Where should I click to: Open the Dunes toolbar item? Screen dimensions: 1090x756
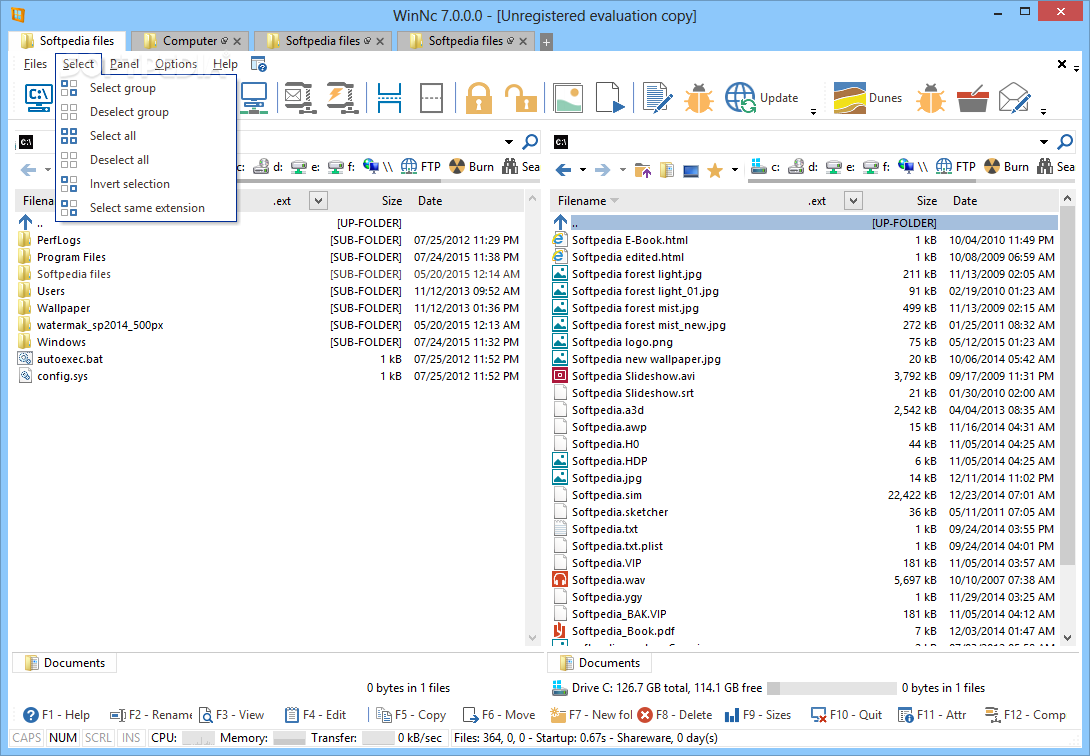click(868, 98)
